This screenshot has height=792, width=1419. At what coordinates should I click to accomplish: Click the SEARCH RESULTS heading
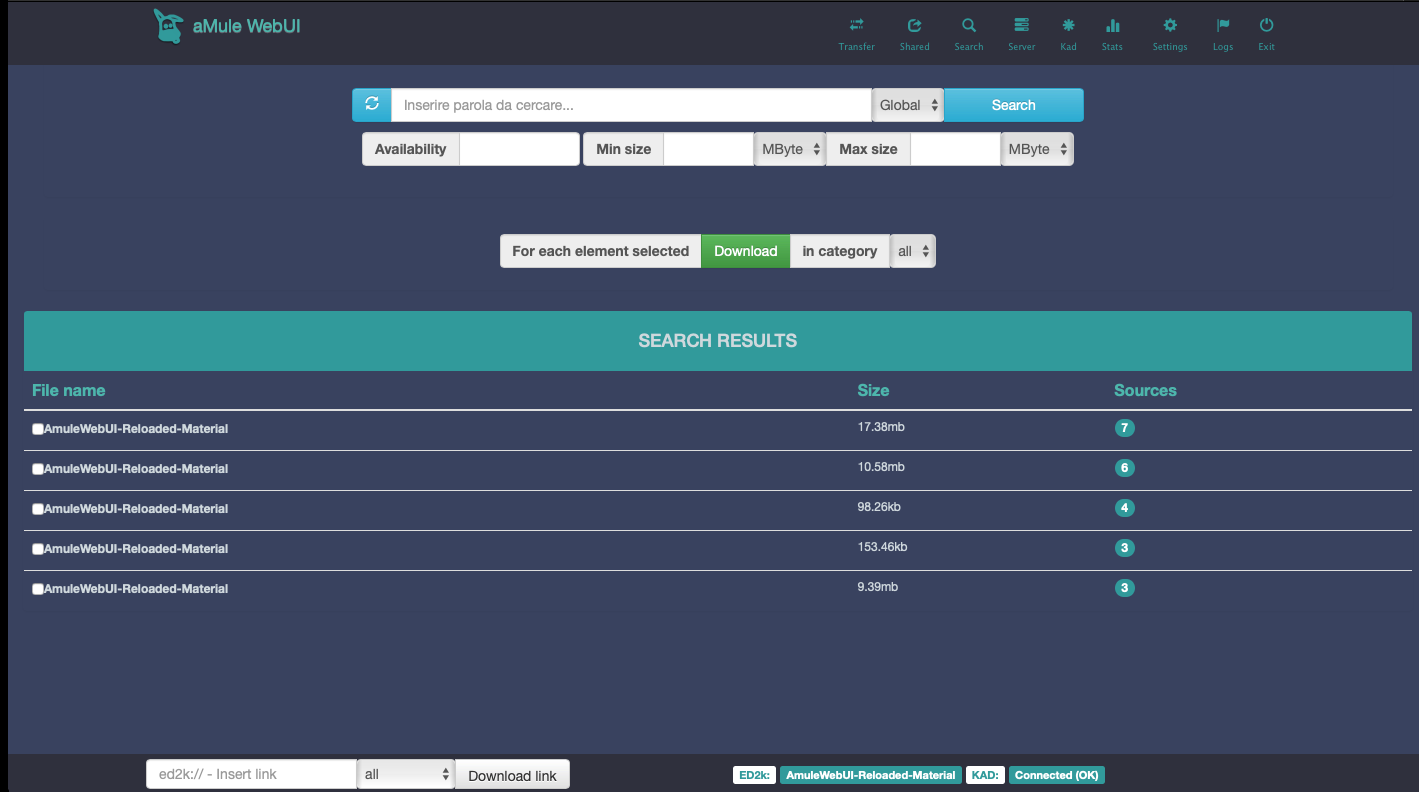[x=718, y=341]
